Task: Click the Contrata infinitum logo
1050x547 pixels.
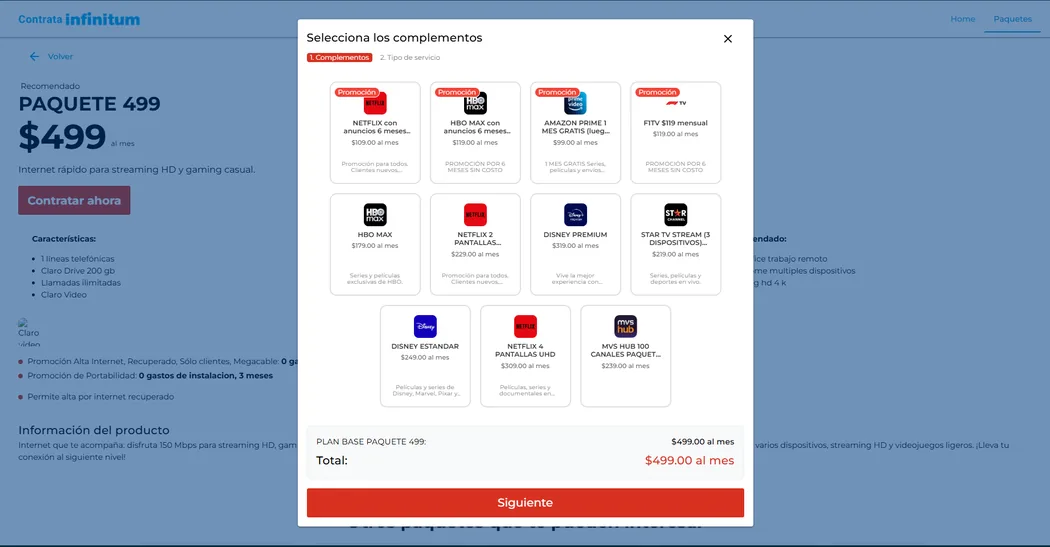Action: [x=79, y=19]
